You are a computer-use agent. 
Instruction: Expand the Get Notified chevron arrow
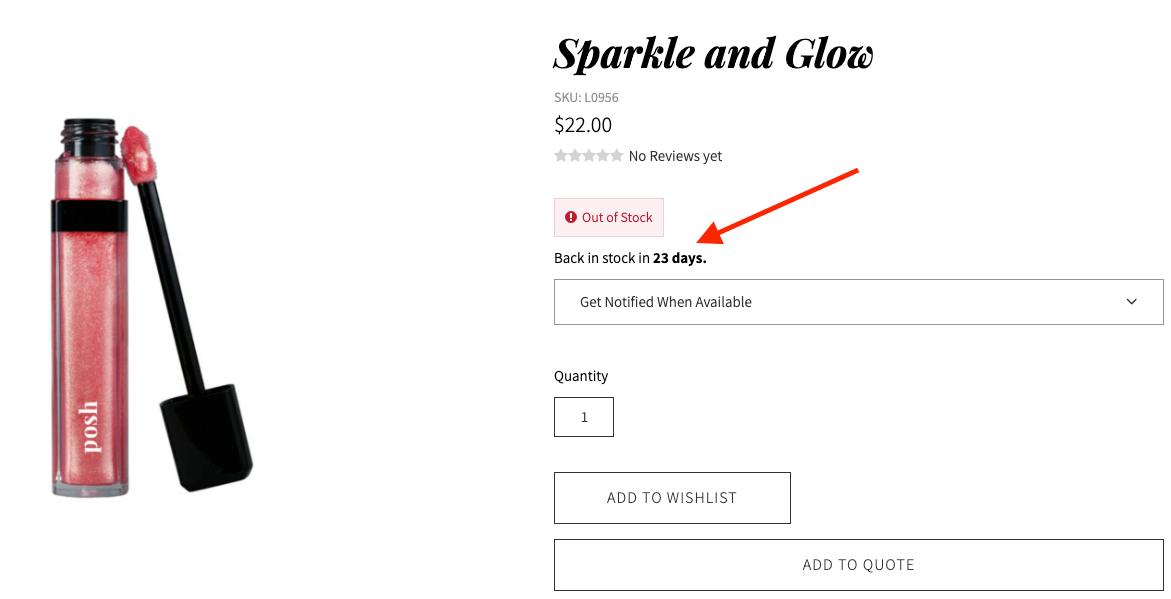click(x=1131, y=302)
